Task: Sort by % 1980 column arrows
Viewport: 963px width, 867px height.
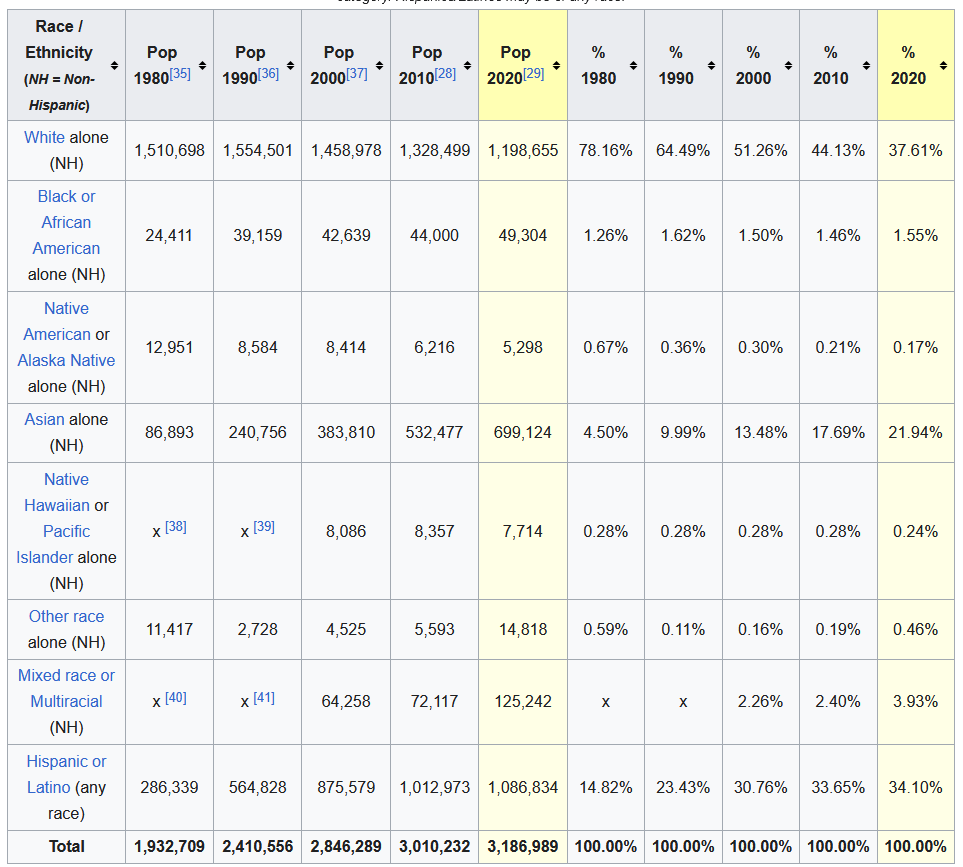Action: [x=633, y=66]
